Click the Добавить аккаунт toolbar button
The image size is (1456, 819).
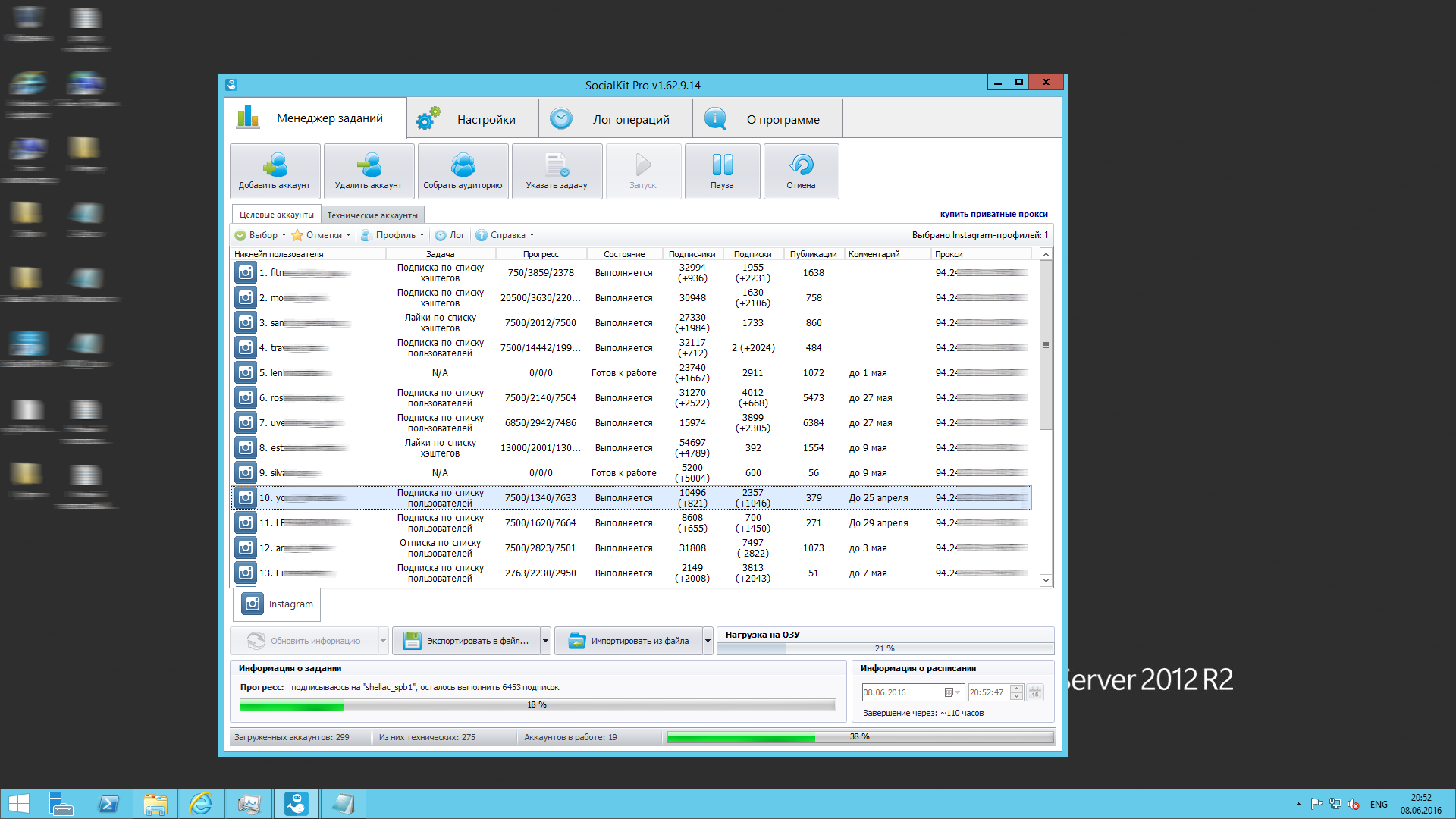pyautogui.click(x=275, y=171)
